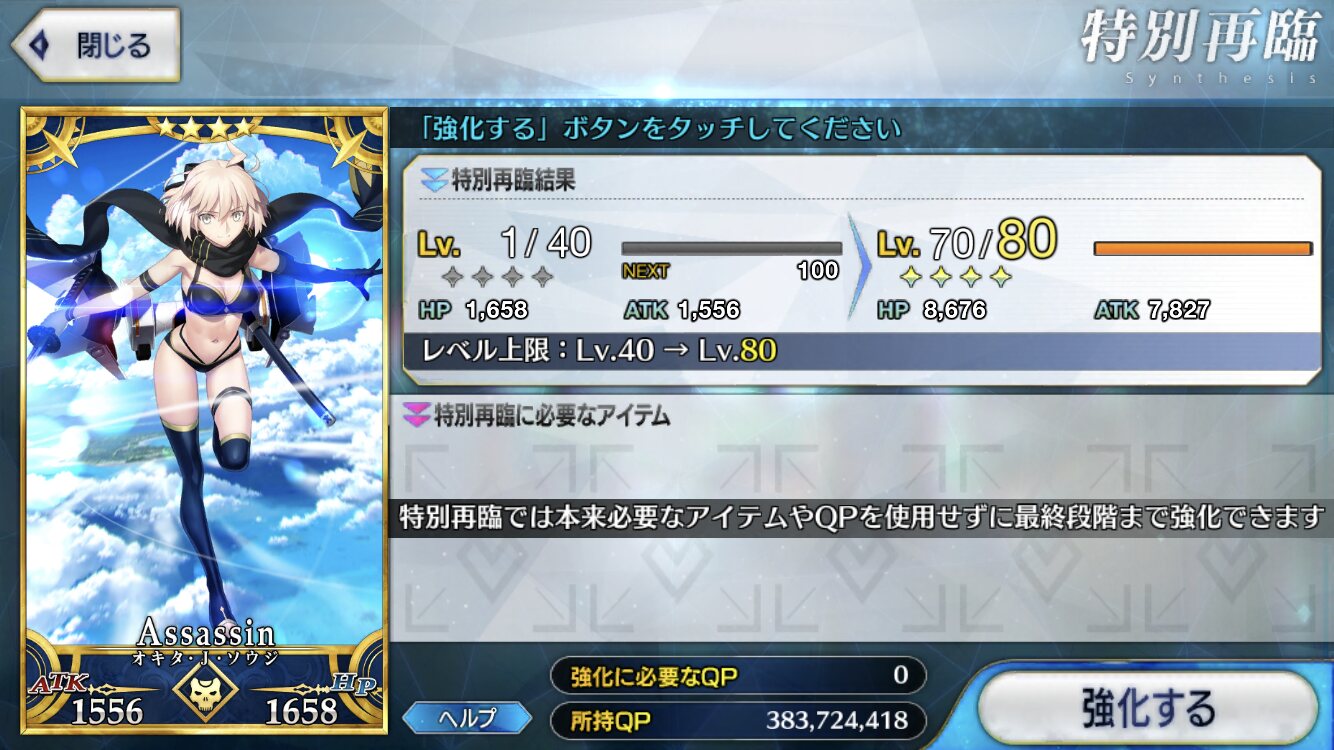Tap the 特別再臨では item notice banner
The image size is (1334, 750).
click(x=861, y=518)
